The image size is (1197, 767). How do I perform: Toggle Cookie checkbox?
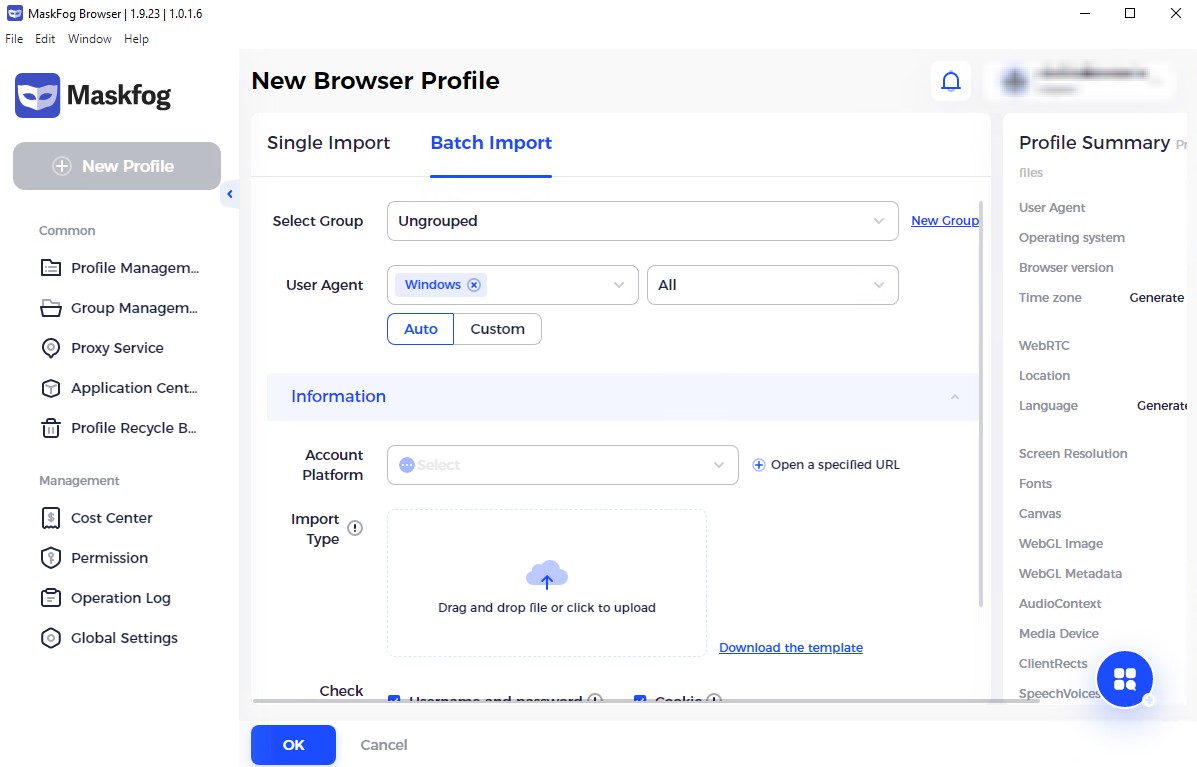pyautogui.click(x=640, y=699)
